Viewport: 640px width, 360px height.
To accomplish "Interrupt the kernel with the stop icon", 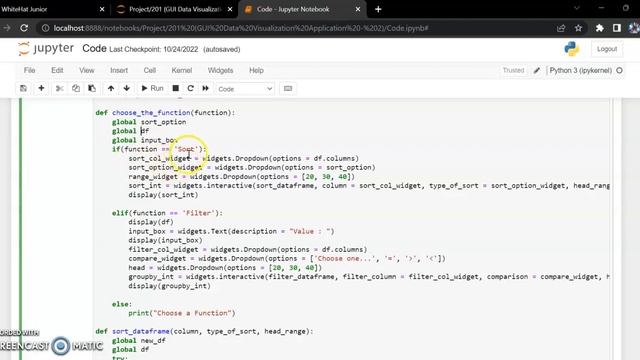I will coord(176,88).
